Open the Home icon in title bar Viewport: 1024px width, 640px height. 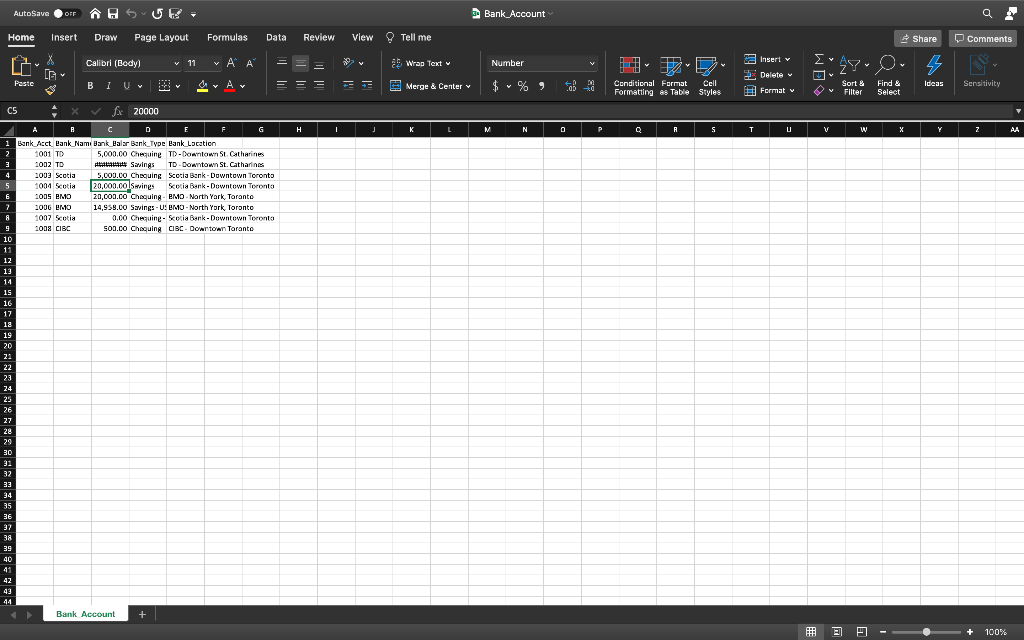[x=95, y=13]
